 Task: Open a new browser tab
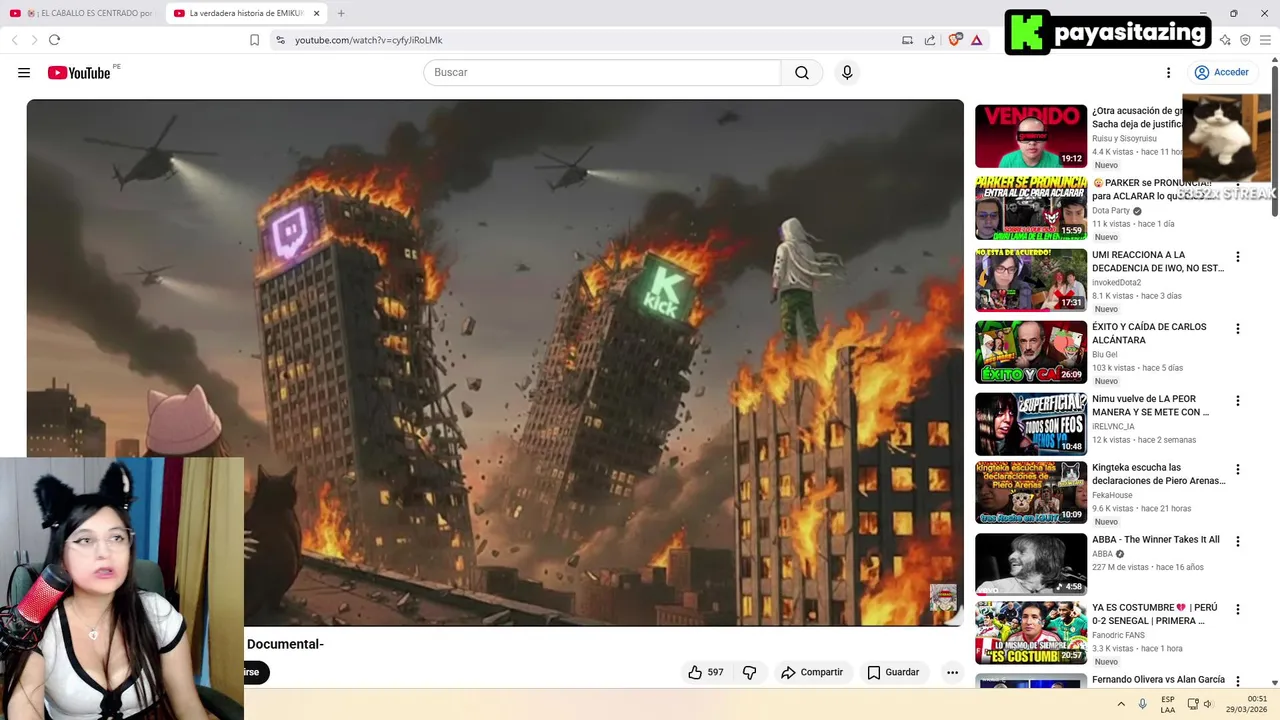click(x=341, y=13)
